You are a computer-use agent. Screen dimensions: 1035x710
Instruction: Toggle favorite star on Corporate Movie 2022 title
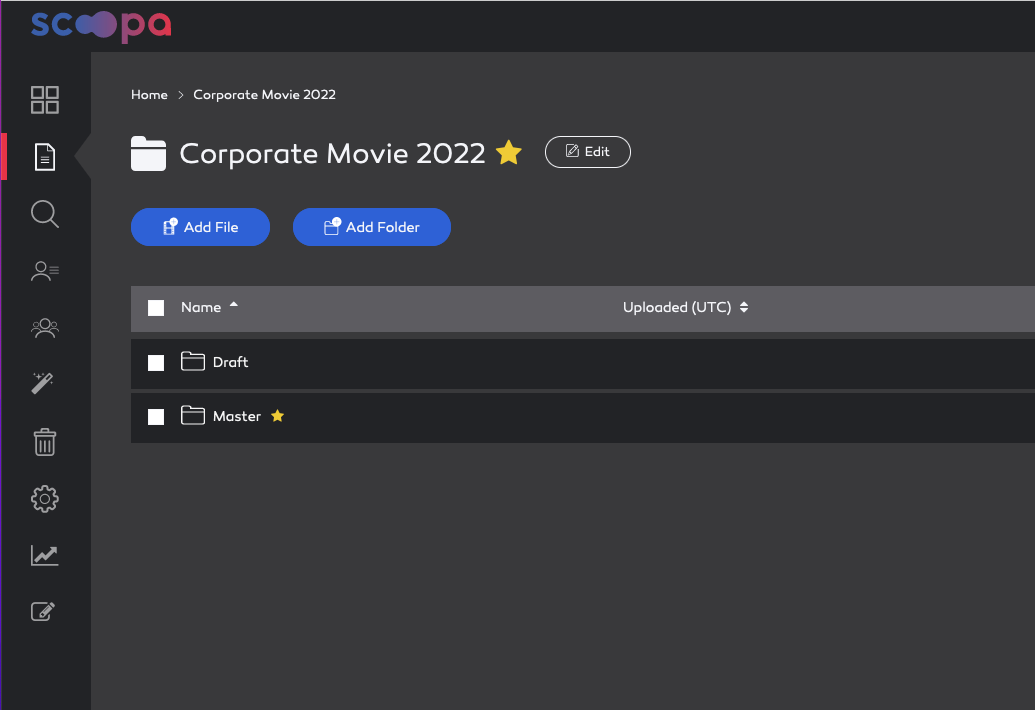tap(509, 152)
